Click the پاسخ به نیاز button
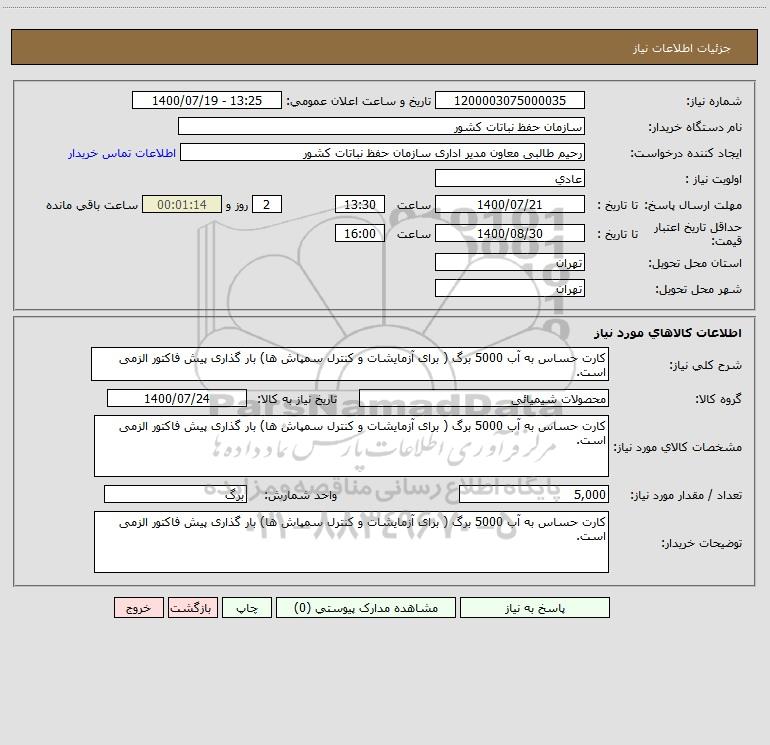The width and height of the screenshot is (770, 745). point(534,608)
